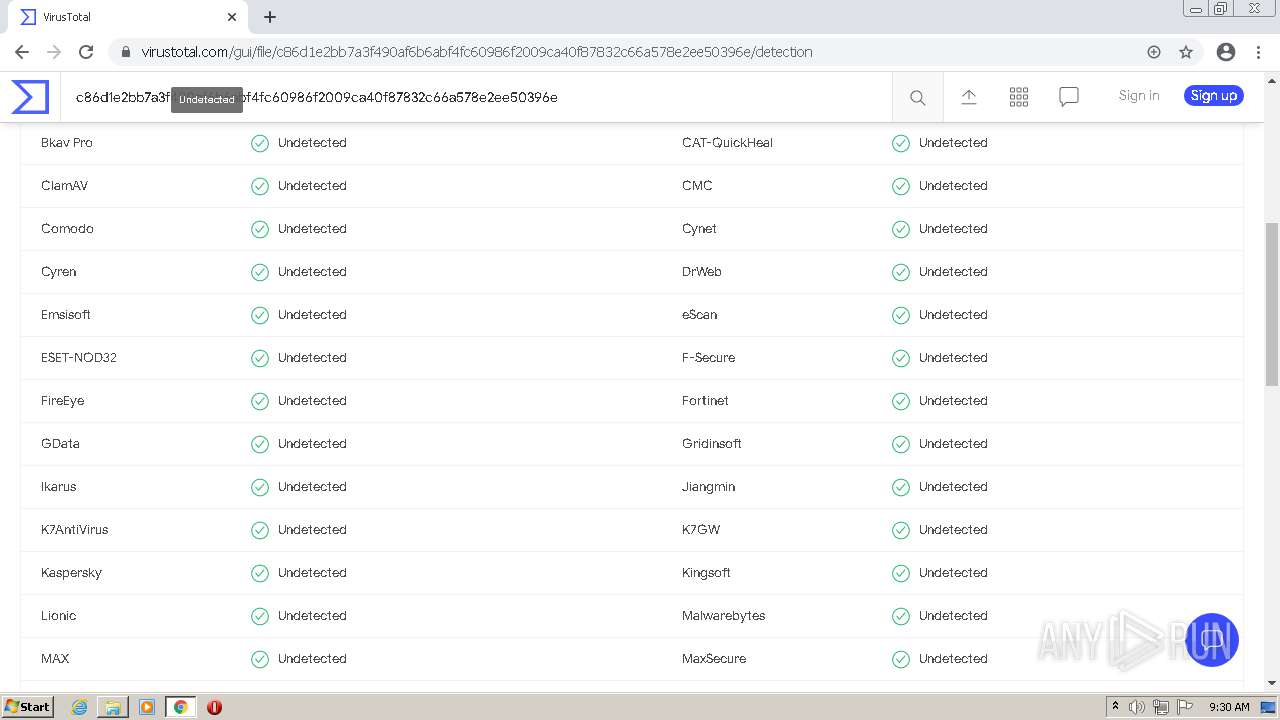Image resolution: width=1280 pixels, height=720 pixels.
Task: Open File Explorer from the taskbar
Action: [113, 707]
